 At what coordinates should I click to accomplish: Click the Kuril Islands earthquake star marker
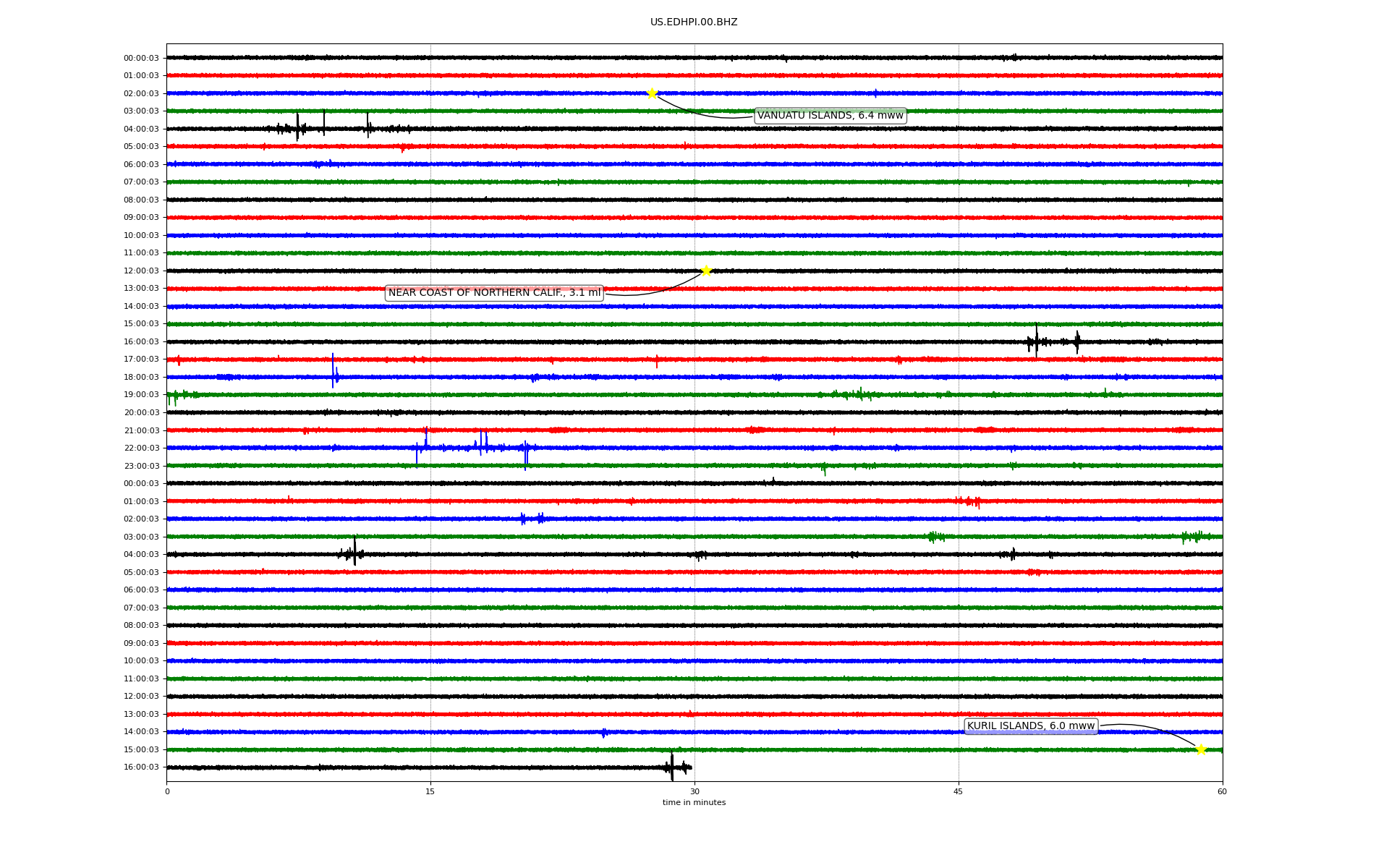[1201, 749]
